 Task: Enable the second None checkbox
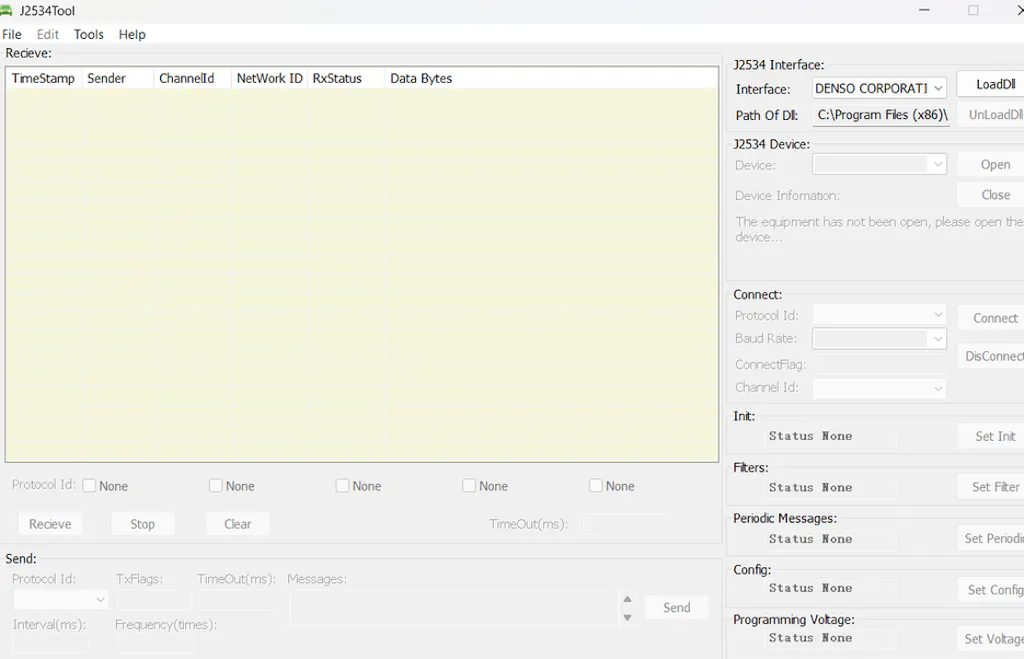(x=216, y=486)
